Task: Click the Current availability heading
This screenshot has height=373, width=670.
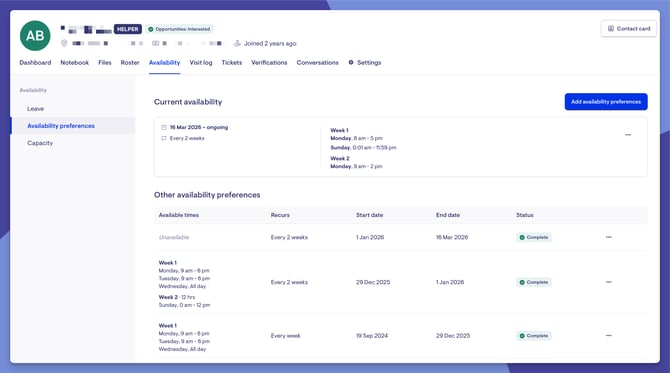Action: [188, 102]
